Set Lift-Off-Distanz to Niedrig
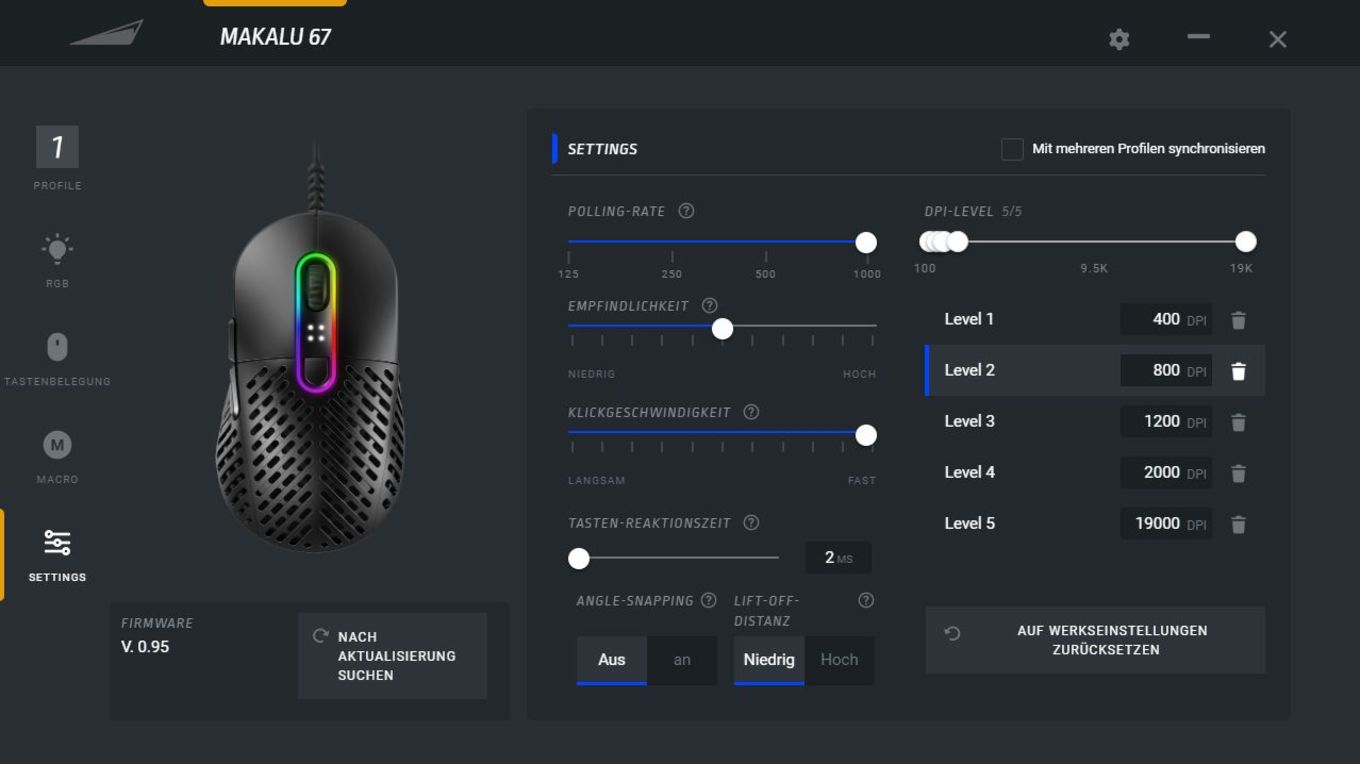 click(x=769, y=660)
